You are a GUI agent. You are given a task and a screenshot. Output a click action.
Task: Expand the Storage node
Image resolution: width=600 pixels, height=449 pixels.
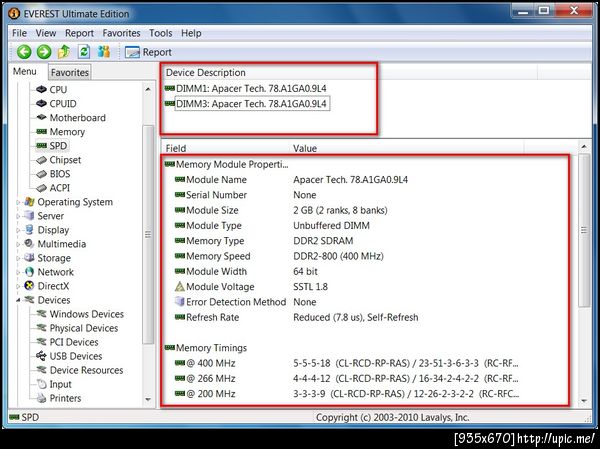point(18,258)
